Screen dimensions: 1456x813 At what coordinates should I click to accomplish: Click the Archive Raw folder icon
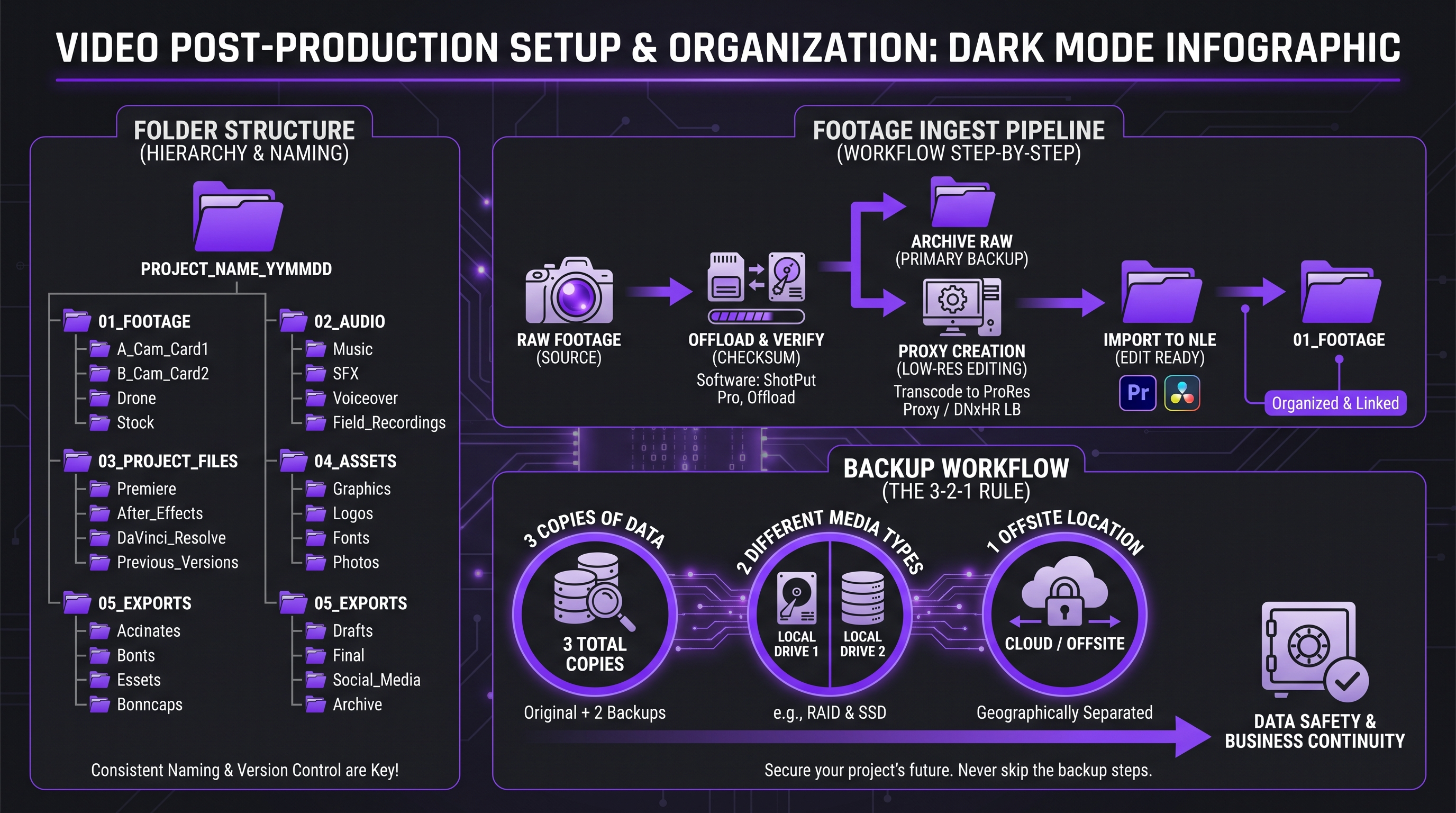click(962, 202)
